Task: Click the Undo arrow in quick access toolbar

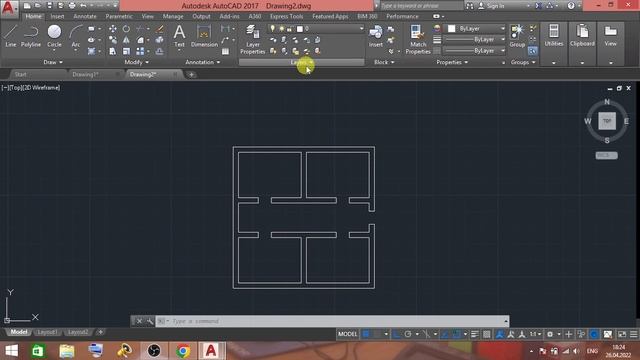Action: [83, 6]
